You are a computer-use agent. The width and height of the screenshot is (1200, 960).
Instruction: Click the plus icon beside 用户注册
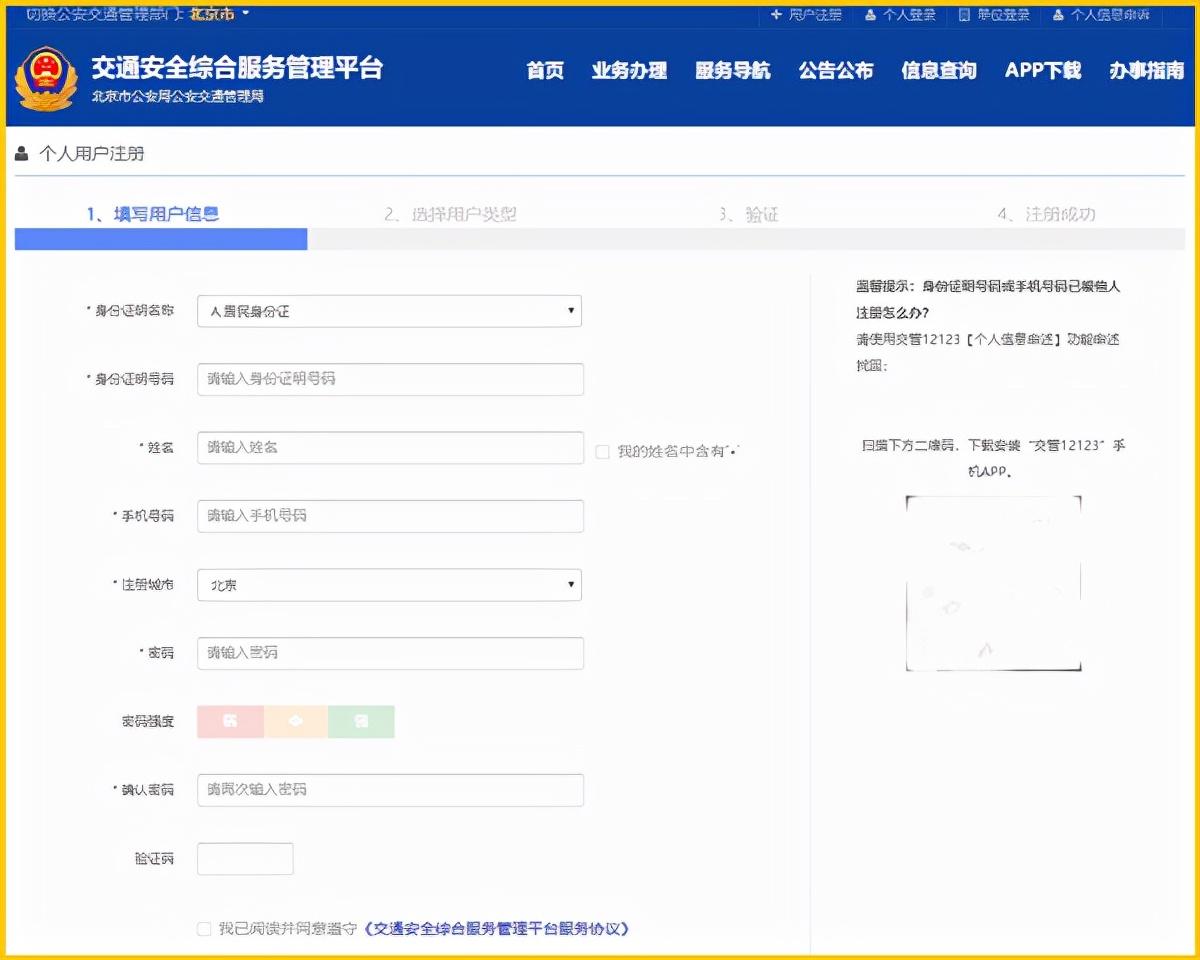point(777,14)
